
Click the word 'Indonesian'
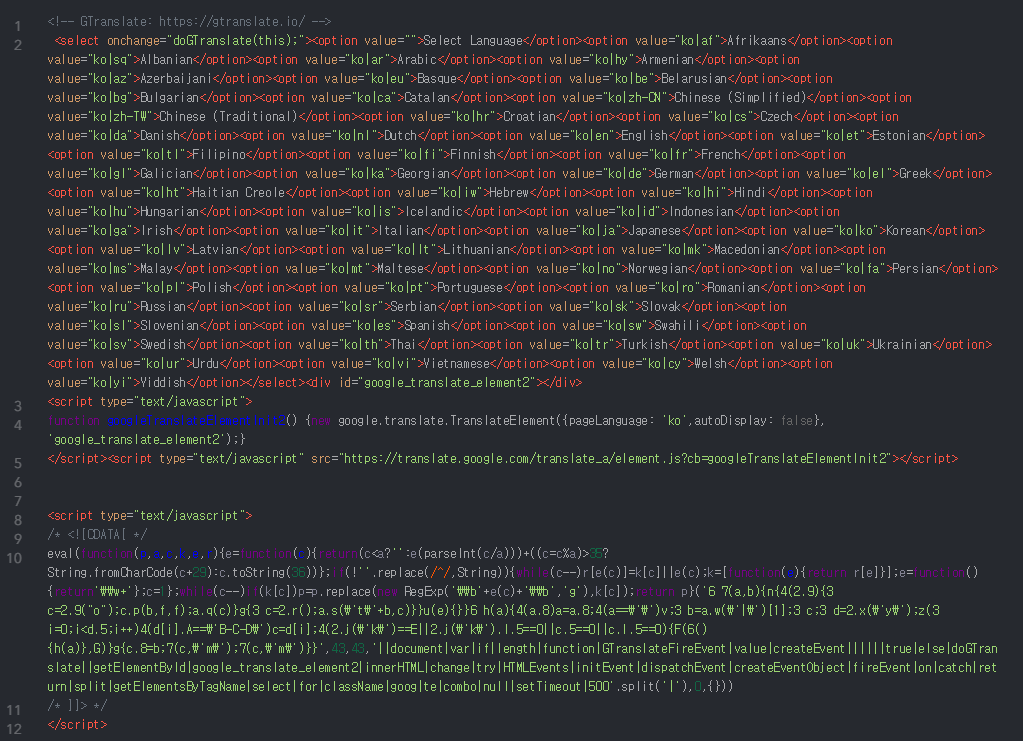702,211
